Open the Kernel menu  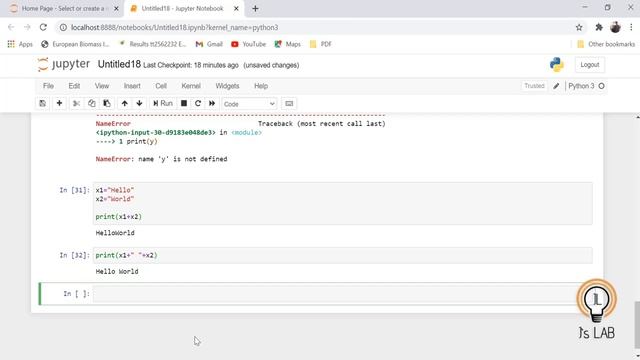[191, 86]
